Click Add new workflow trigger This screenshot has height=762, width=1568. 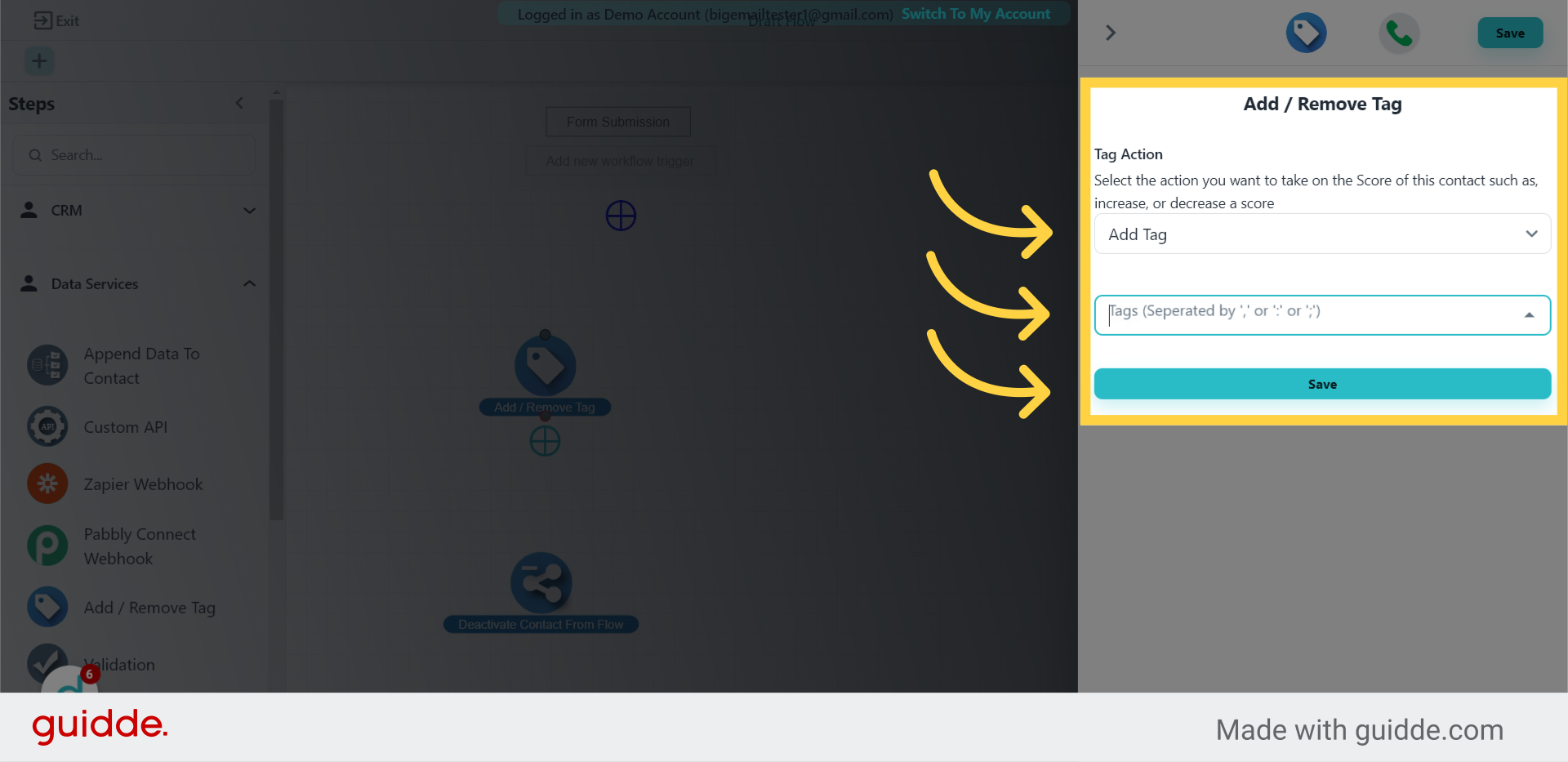pyautogui.click(x=621, y=161)
